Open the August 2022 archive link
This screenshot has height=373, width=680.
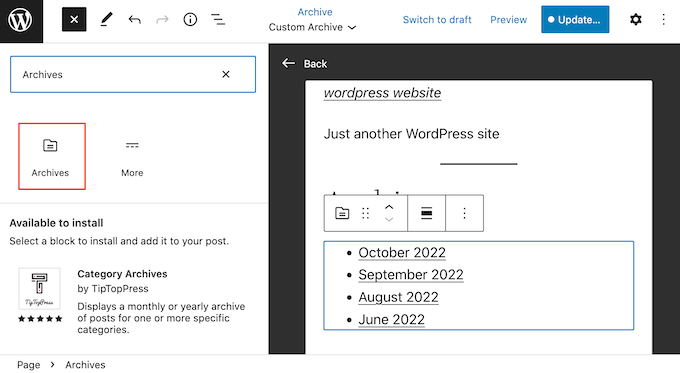click(398, 297)
